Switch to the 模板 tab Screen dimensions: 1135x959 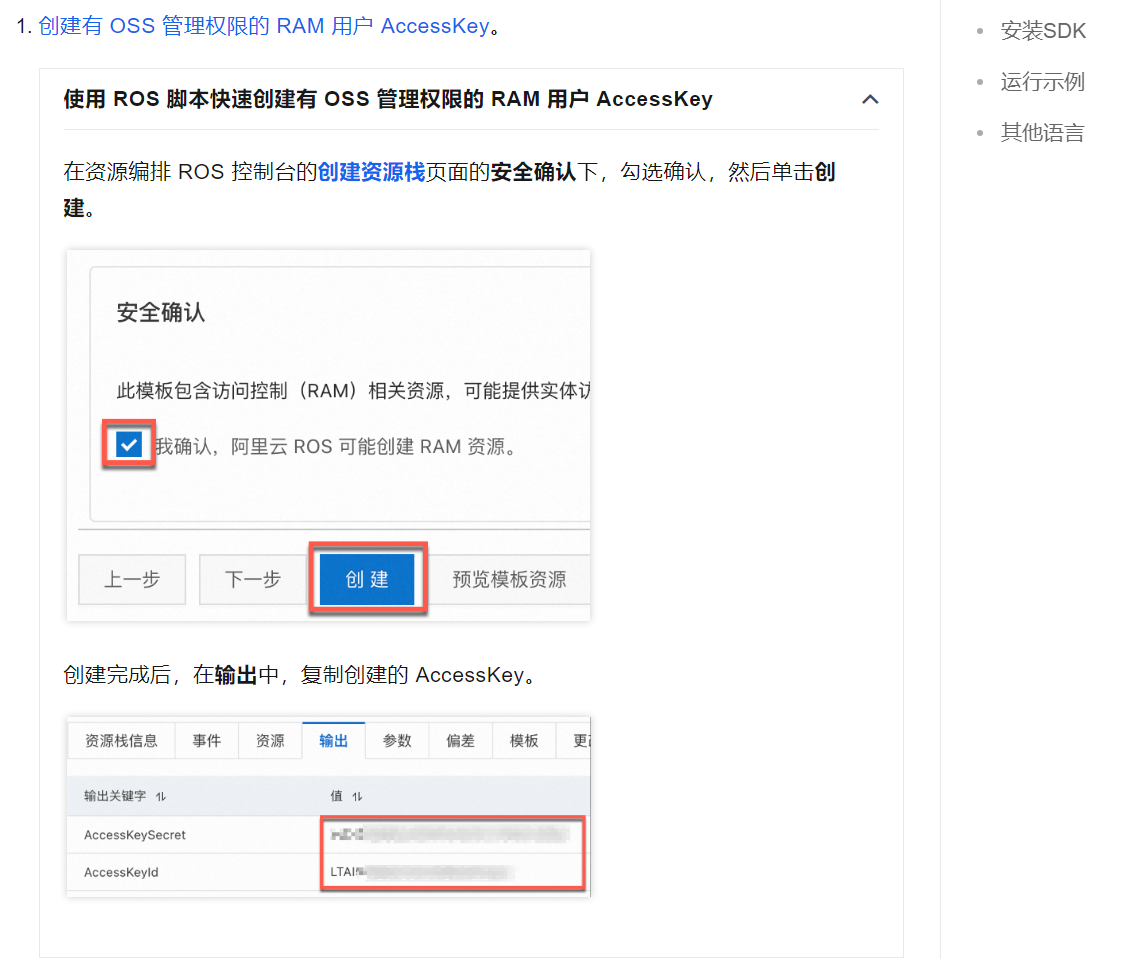coord(523,740)
